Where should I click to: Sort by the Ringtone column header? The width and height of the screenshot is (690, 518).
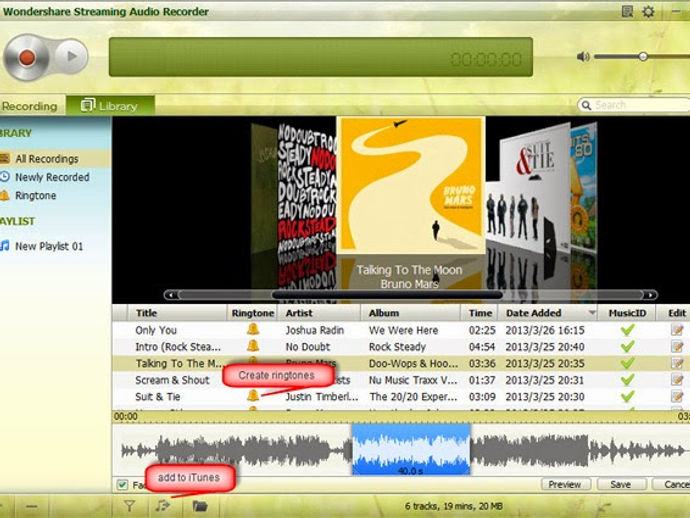[253, 313]
